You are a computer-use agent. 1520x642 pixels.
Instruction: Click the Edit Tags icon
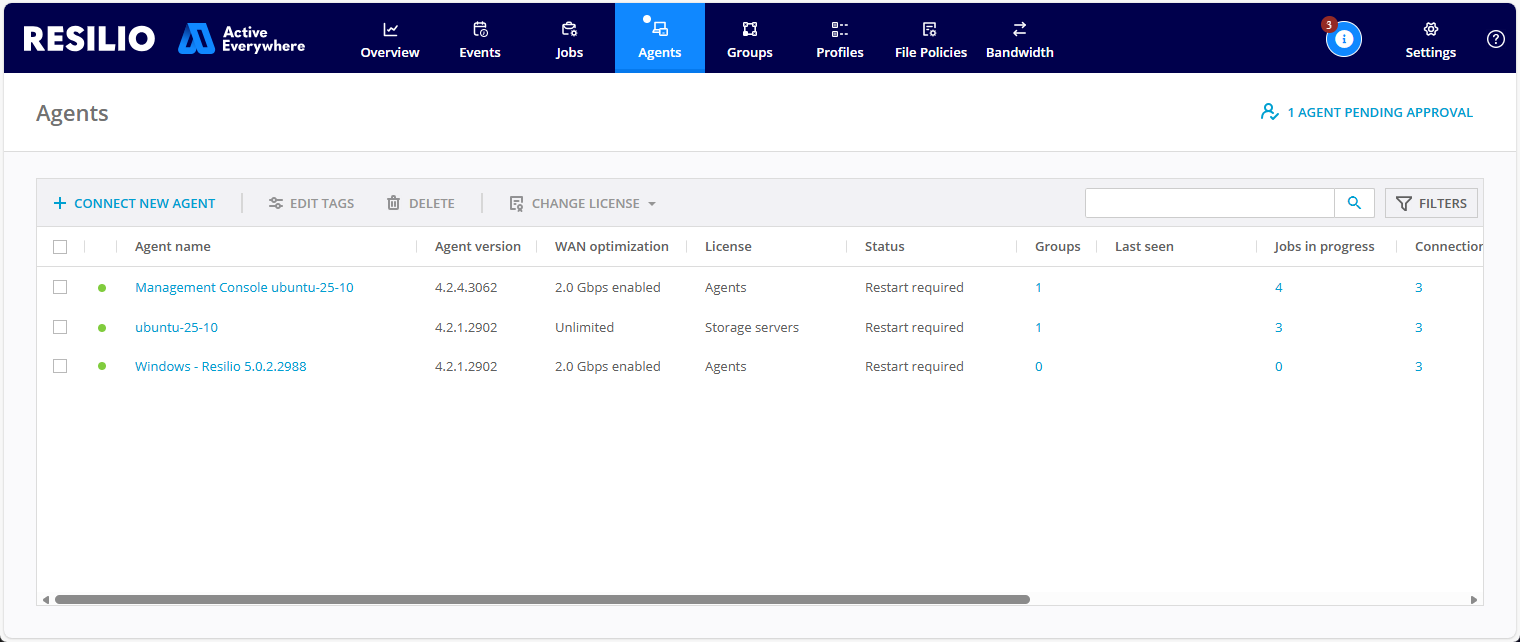(276, 203)
